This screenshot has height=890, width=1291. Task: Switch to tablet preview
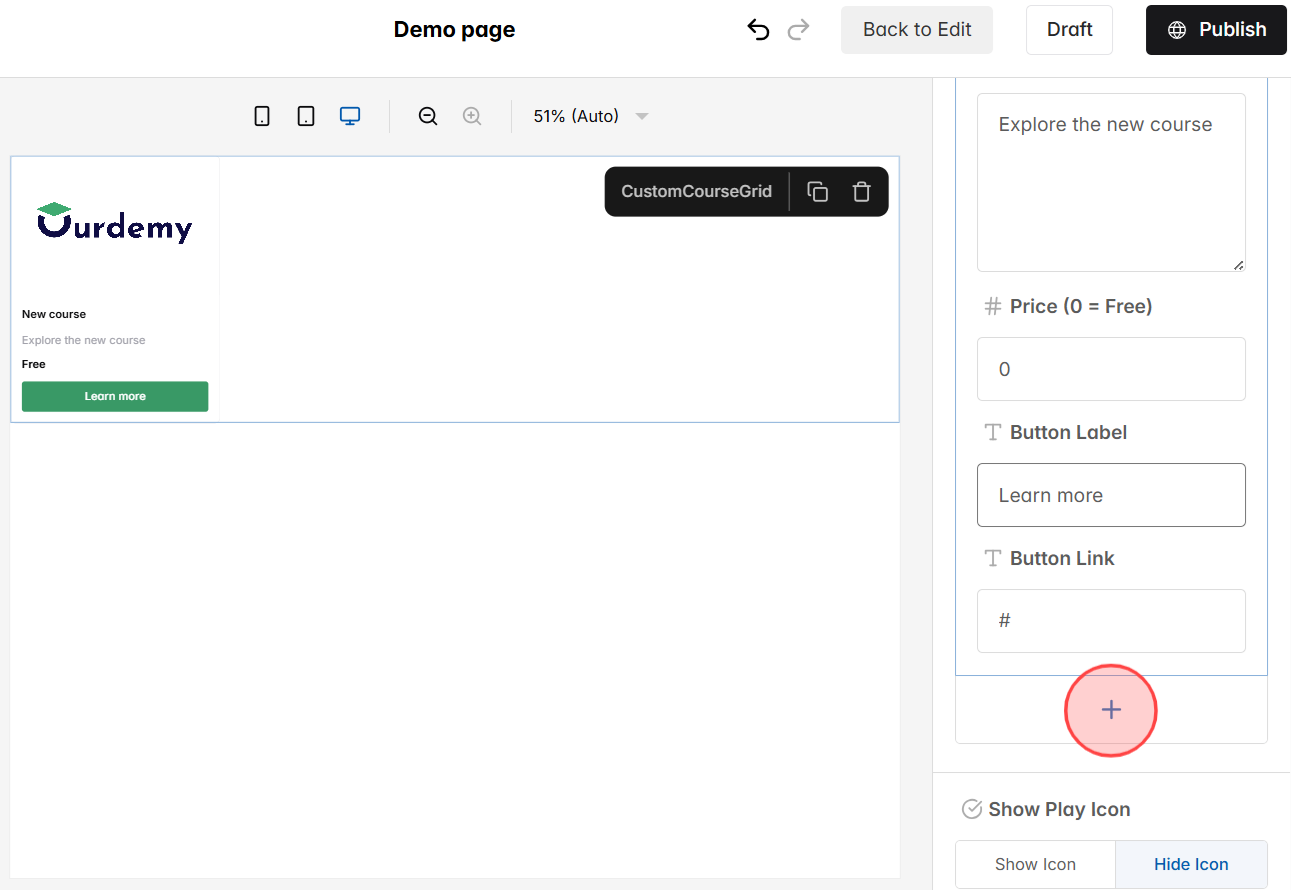coord(306,115)
